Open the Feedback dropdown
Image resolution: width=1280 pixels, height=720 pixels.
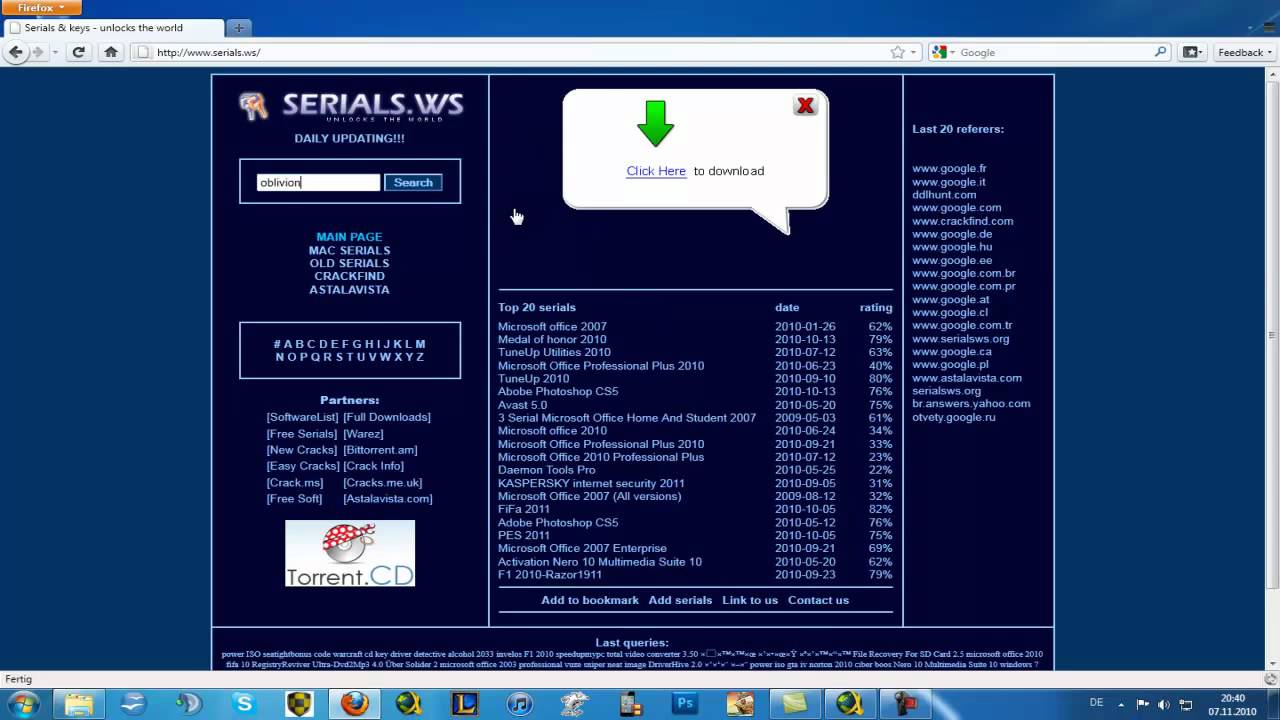1245,52
